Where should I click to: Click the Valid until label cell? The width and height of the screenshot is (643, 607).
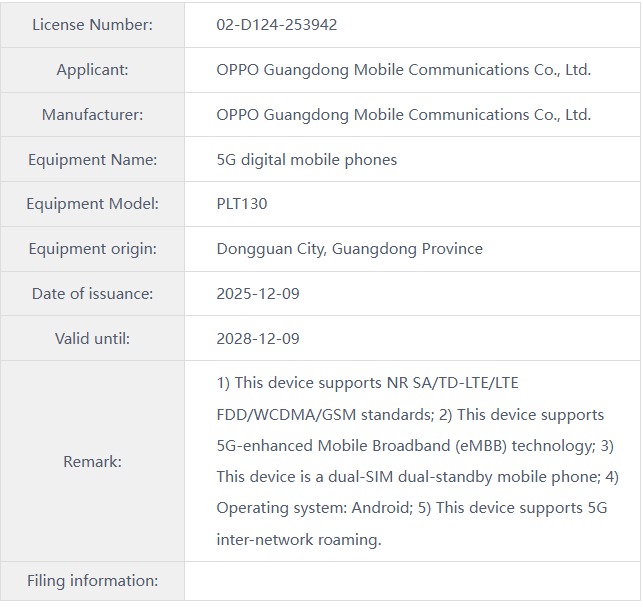[x=92, y=339]
